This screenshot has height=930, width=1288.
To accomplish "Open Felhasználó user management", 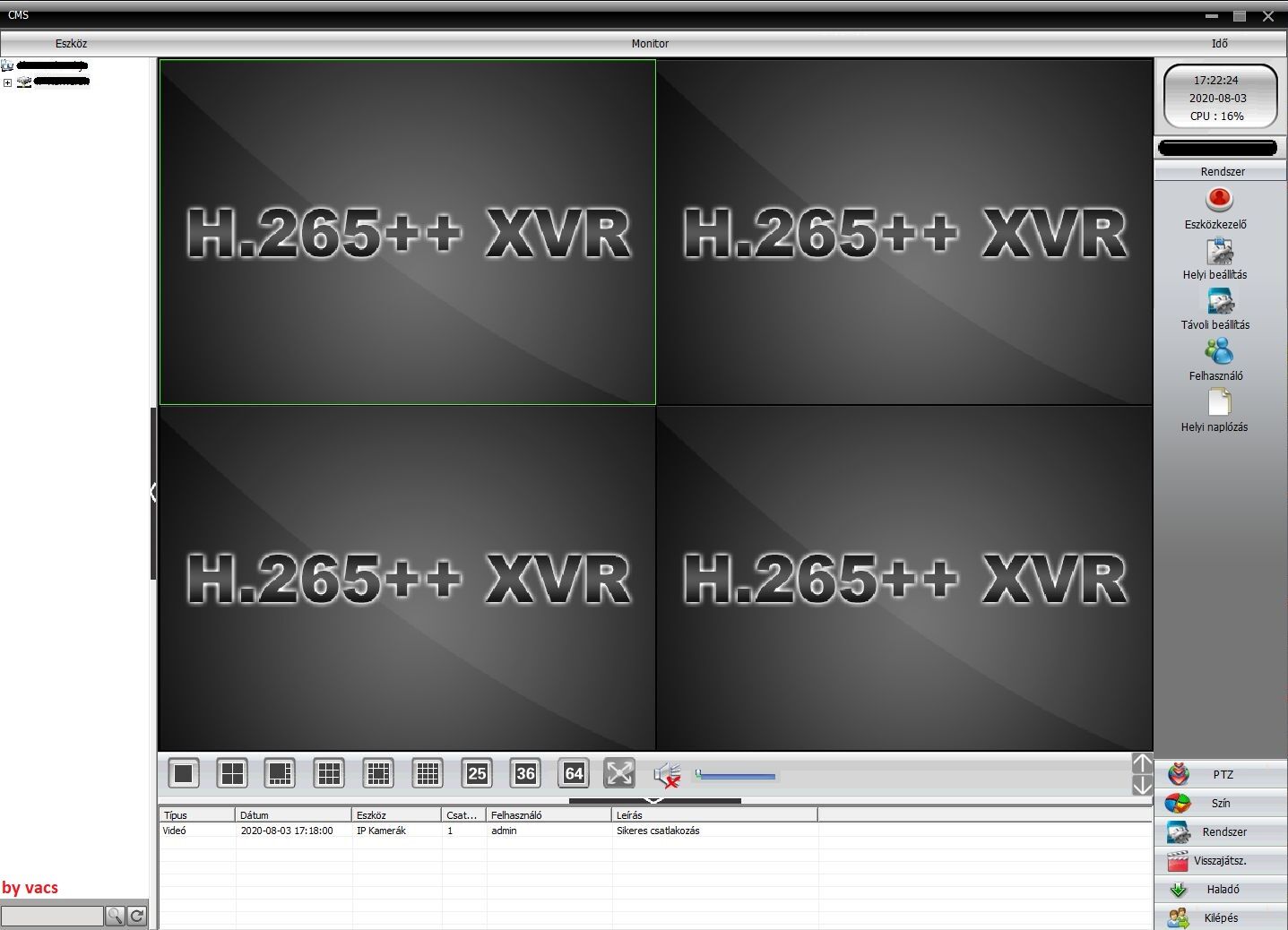I will click(1216, 361).
